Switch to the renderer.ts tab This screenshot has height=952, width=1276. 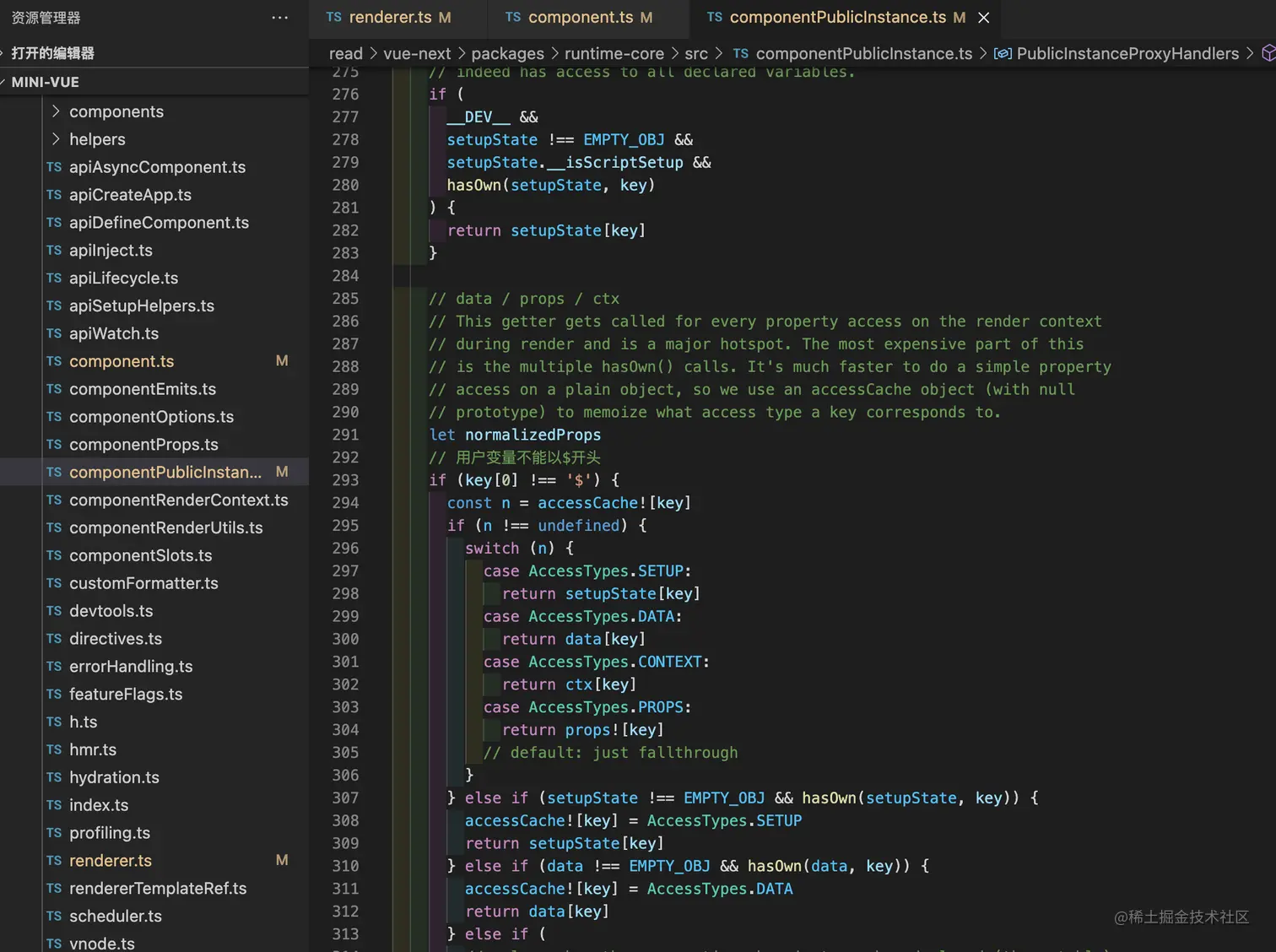pos(390,18)
